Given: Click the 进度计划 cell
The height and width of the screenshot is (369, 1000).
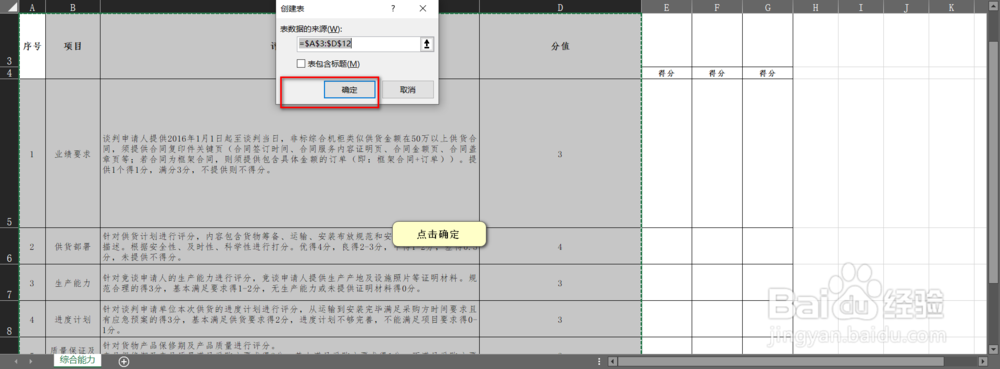Looking at the screenshot, I should point(73,319).
